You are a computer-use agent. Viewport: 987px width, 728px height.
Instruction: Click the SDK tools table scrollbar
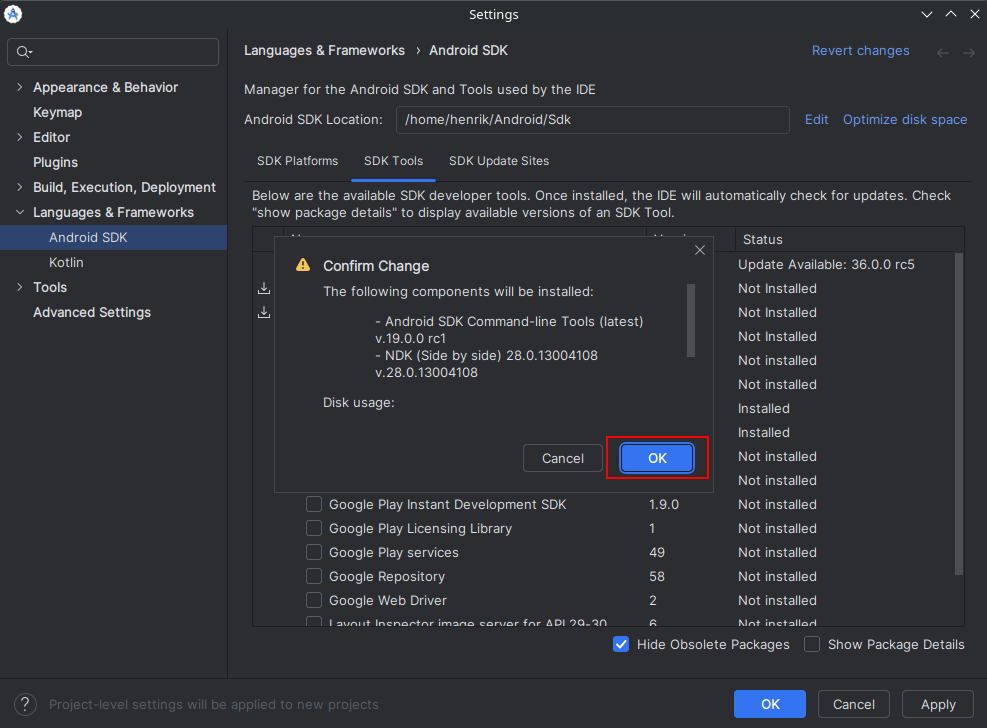959,414
